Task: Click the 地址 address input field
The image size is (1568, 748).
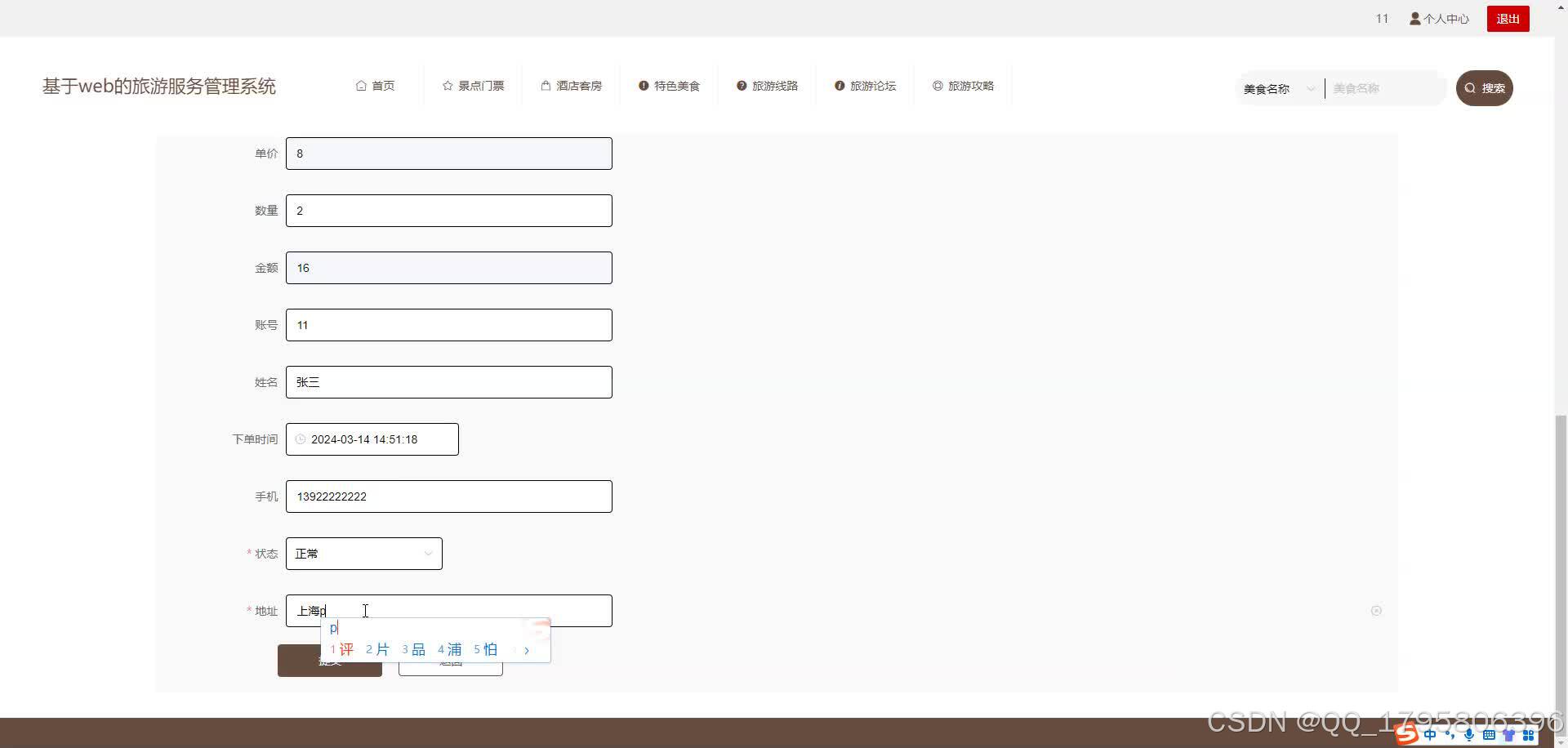Action: click(448, 611)
